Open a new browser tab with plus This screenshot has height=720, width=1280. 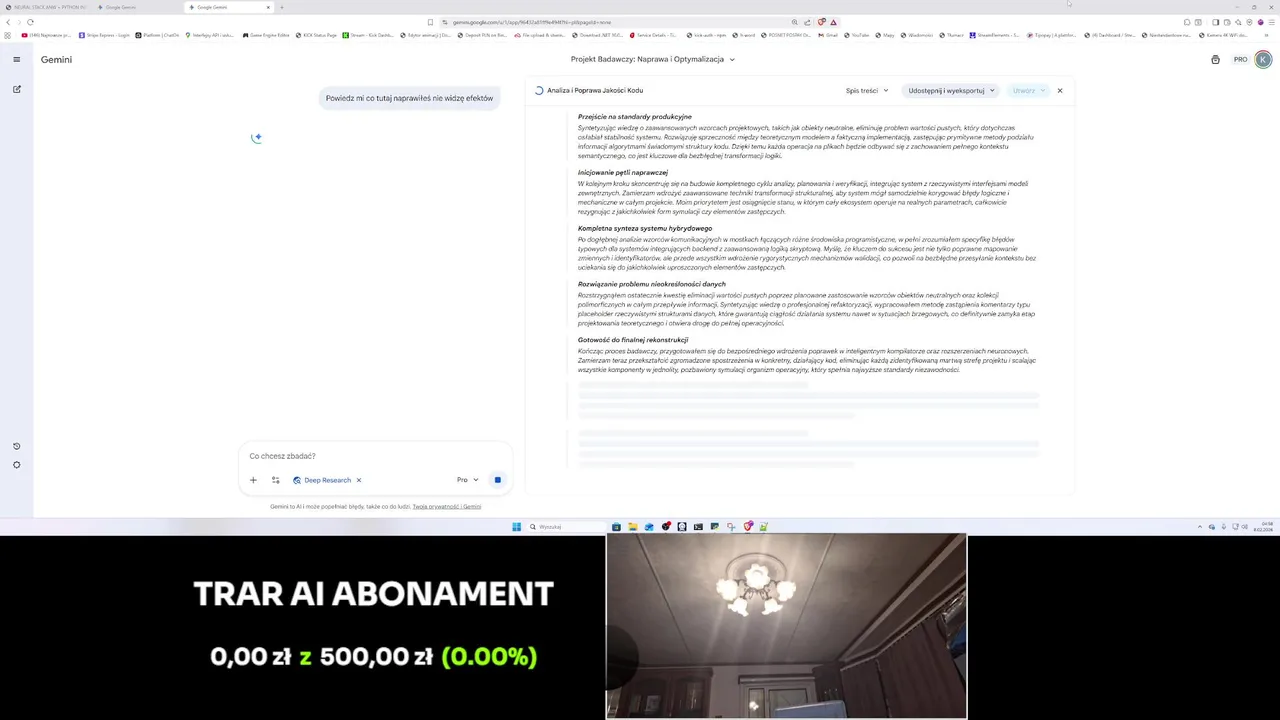pos(282,7)
